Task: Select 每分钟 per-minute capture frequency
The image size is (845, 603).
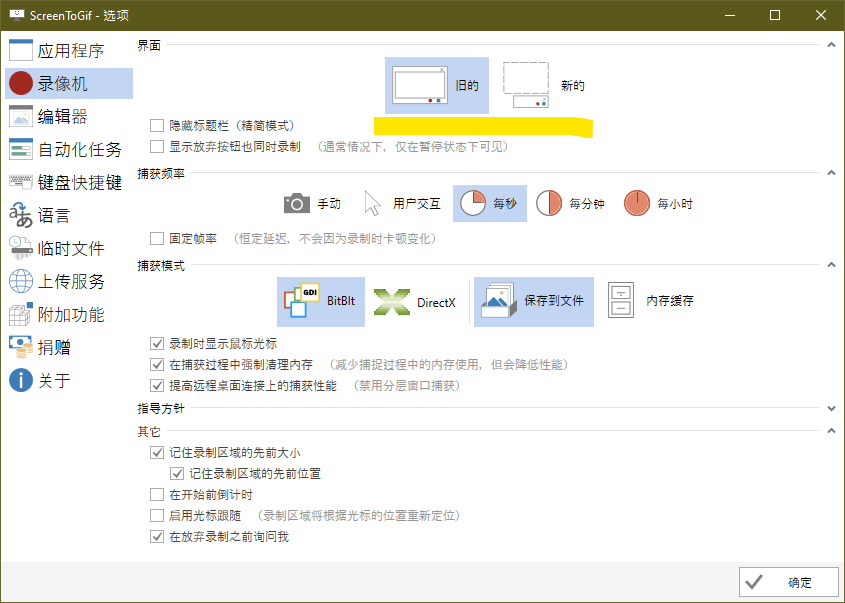Action: coord(571,203)
